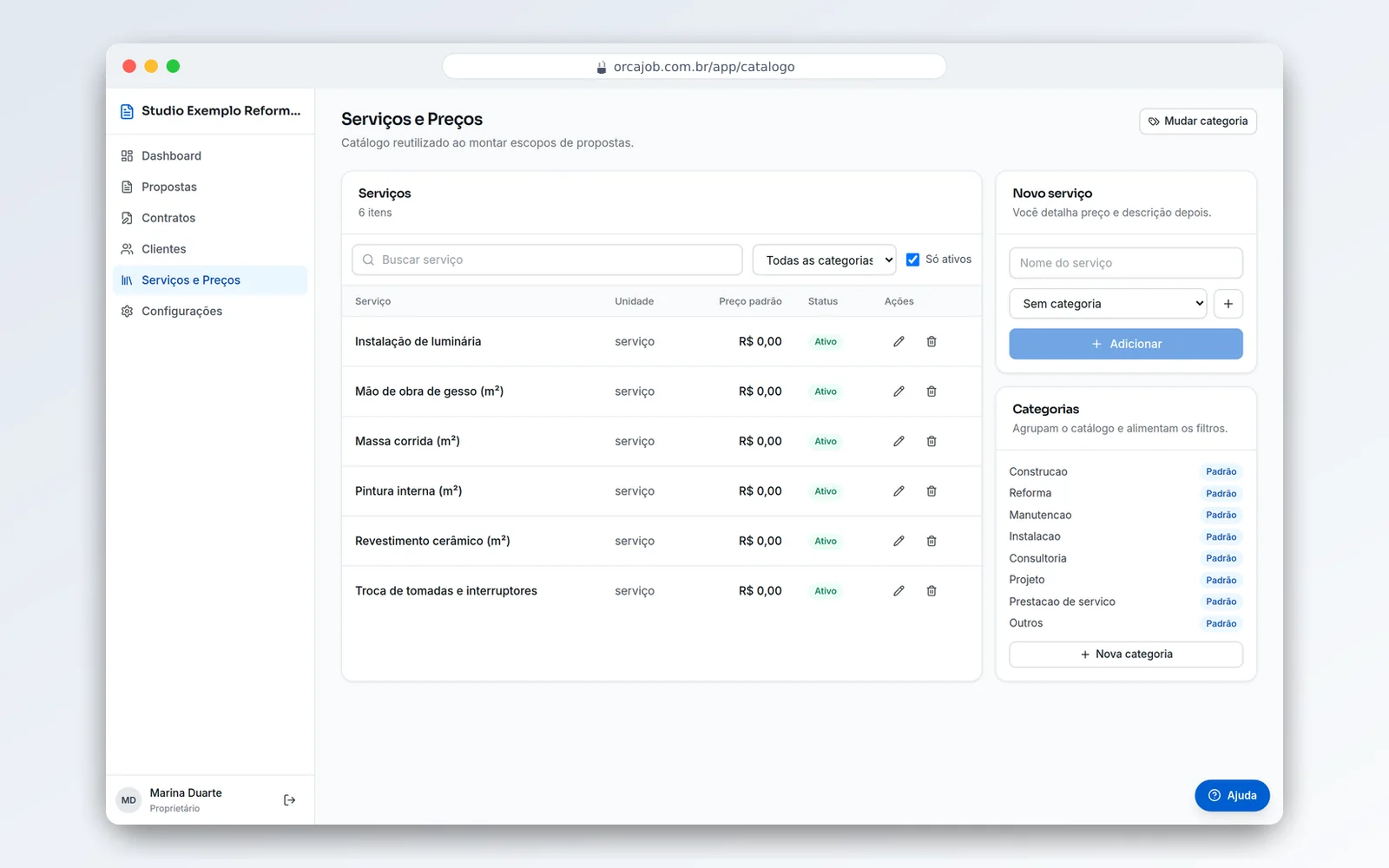Toggle the Só ativos checkbox

[x=912, y=260]
